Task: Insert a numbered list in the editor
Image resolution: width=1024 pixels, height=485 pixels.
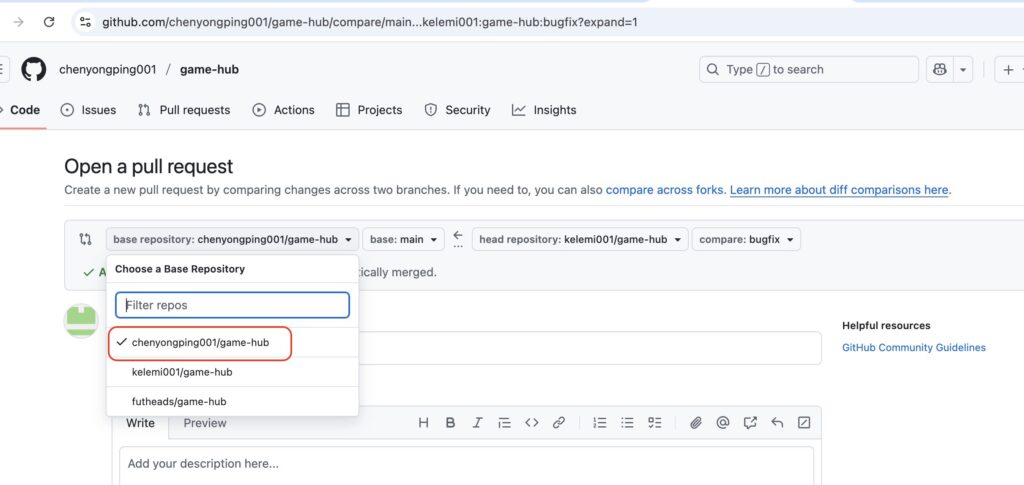Action: pyautogui.click(x=600, y=423)
